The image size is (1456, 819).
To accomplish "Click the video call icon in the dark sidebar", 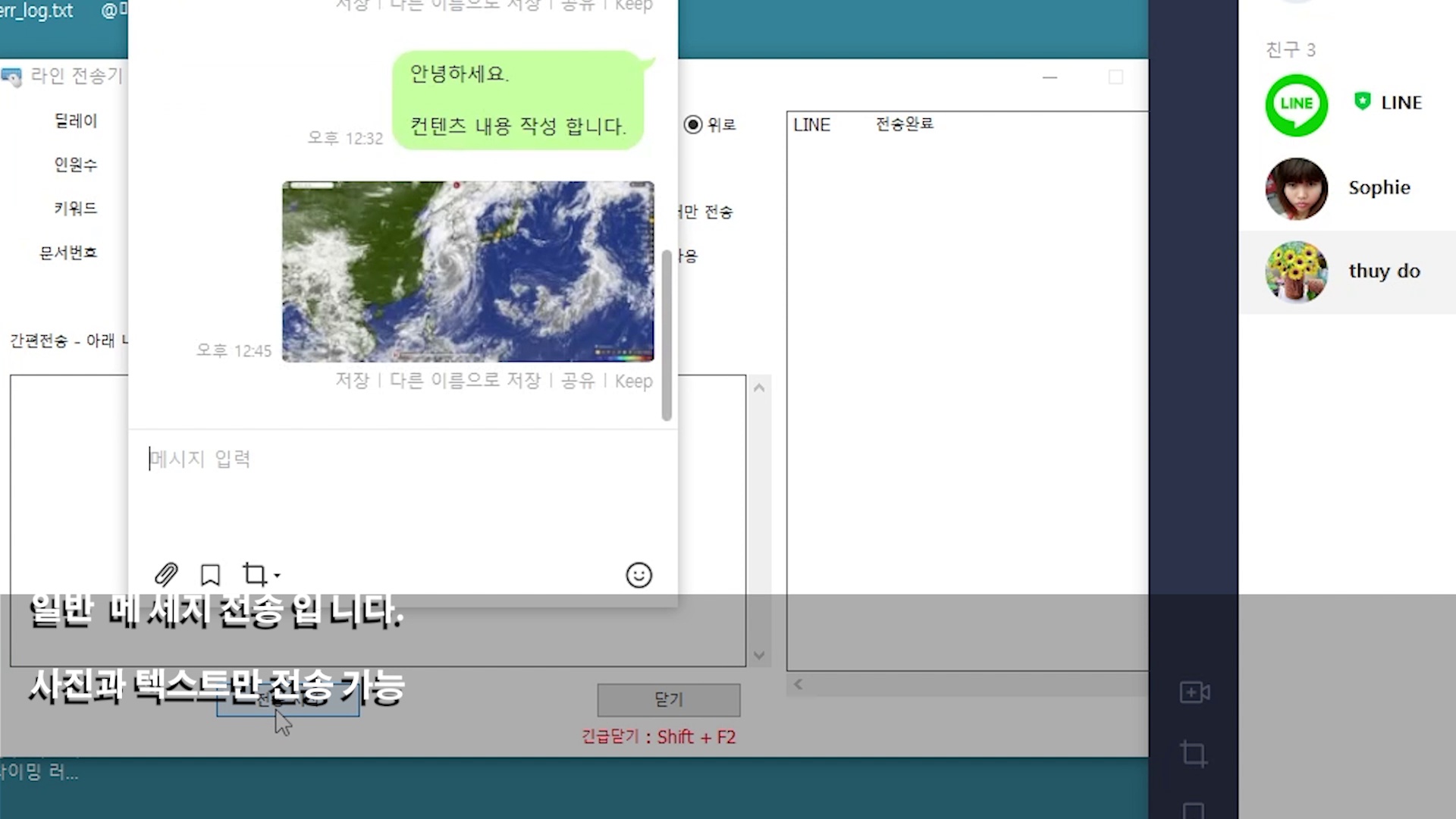I will coord(1194,692).
